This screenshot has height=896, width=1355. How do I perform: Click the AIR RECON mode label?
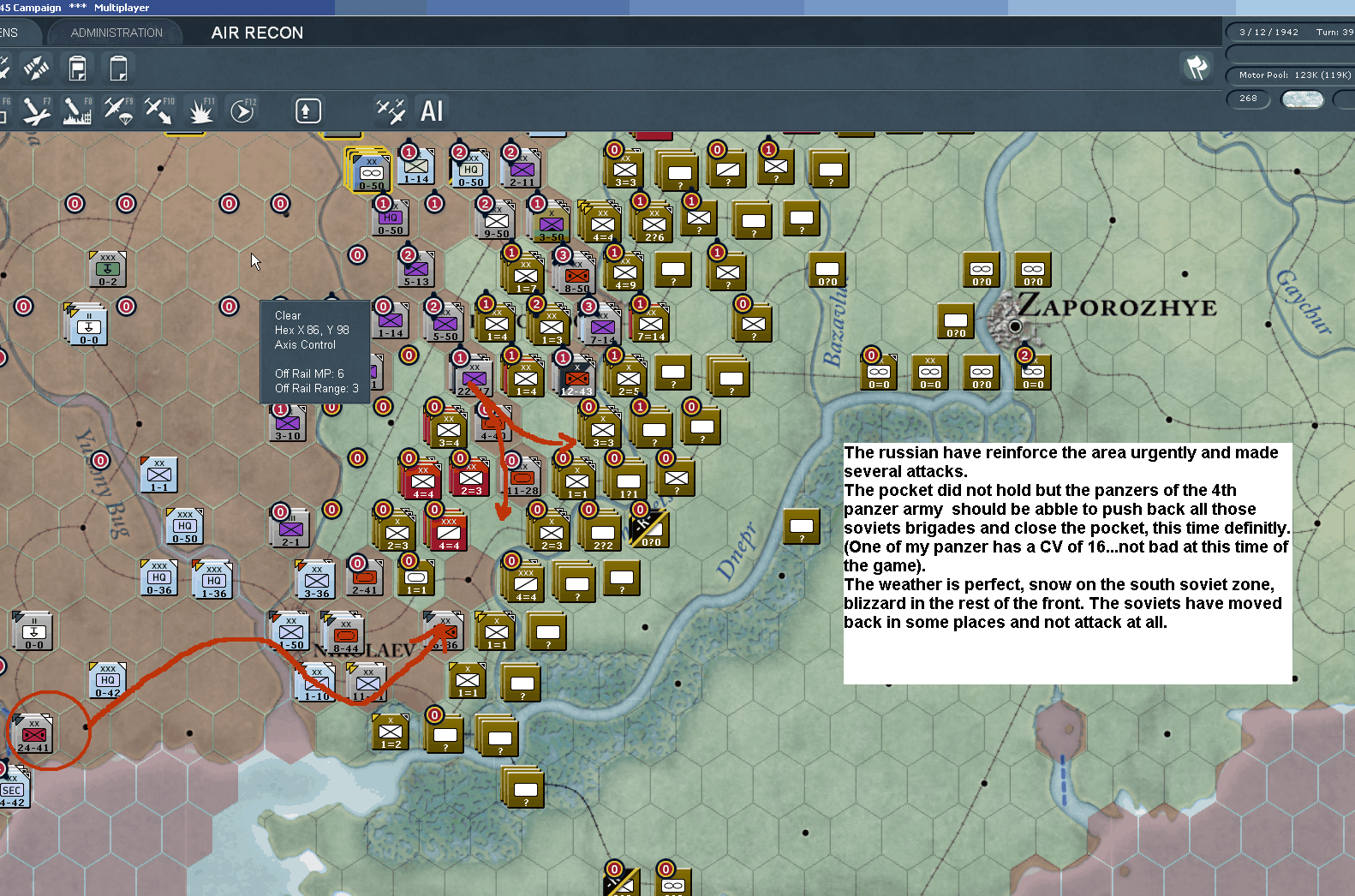[257, 33]
